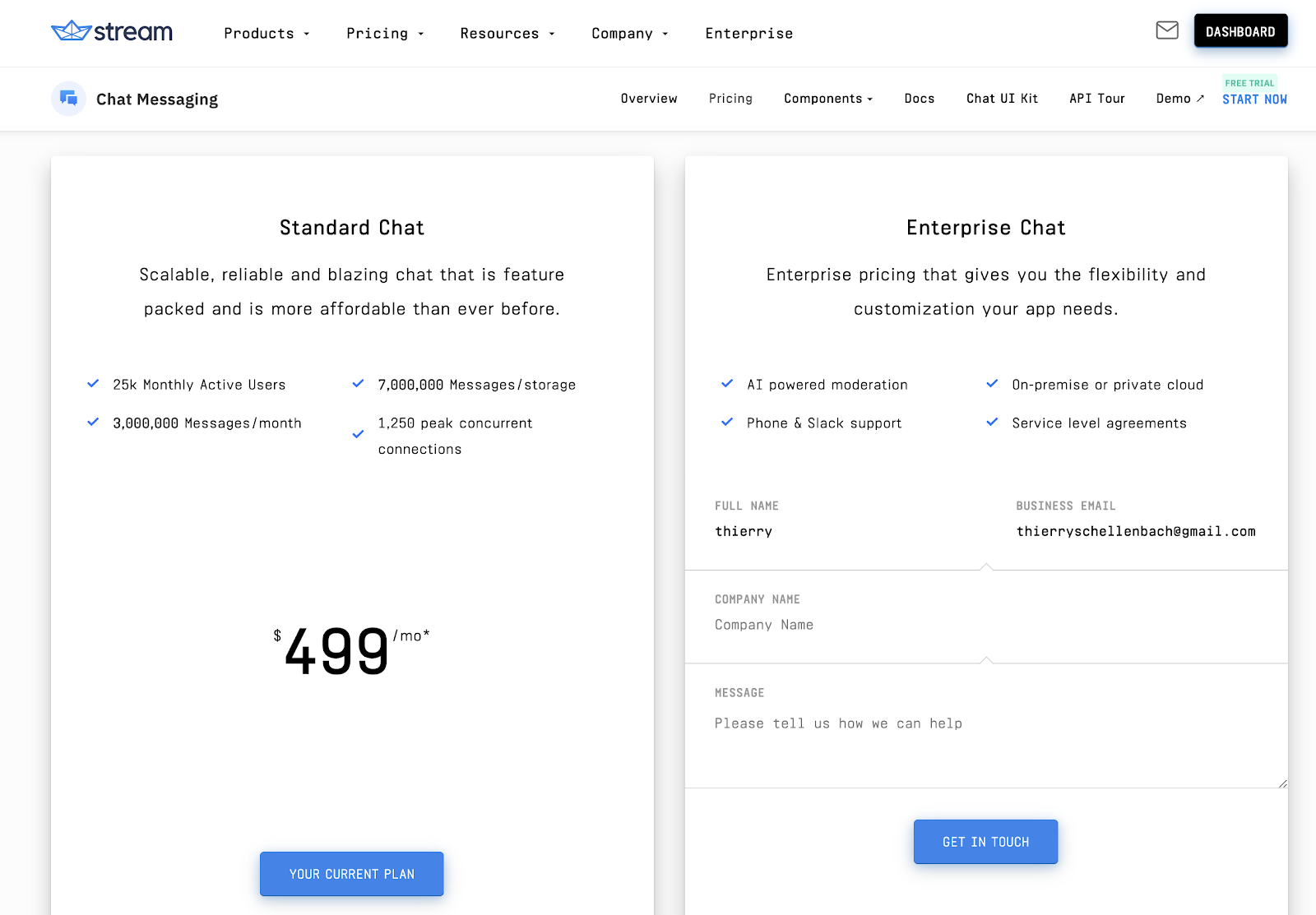Switch to the Docs section
The width and height of the screenshot is (1316, 915).
click(919, 98)
